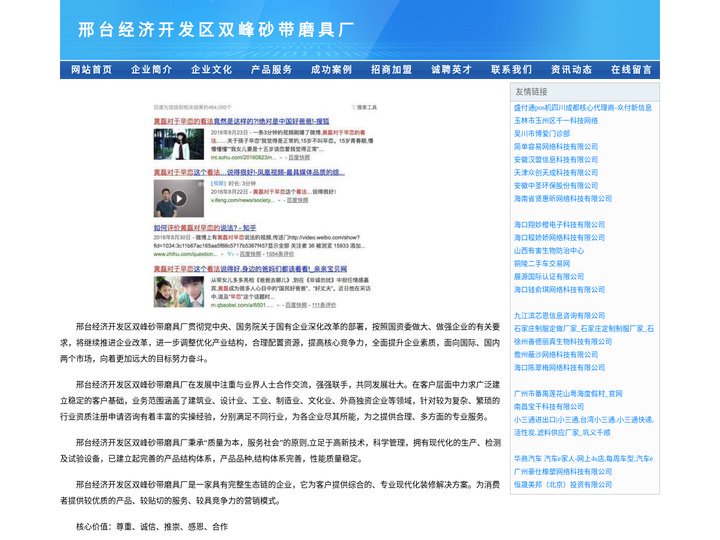The width and height of the screenshot is (720, 540).
Task: Open 安徽汉盟信息科技有限公司 link
Action: [556, 160]
